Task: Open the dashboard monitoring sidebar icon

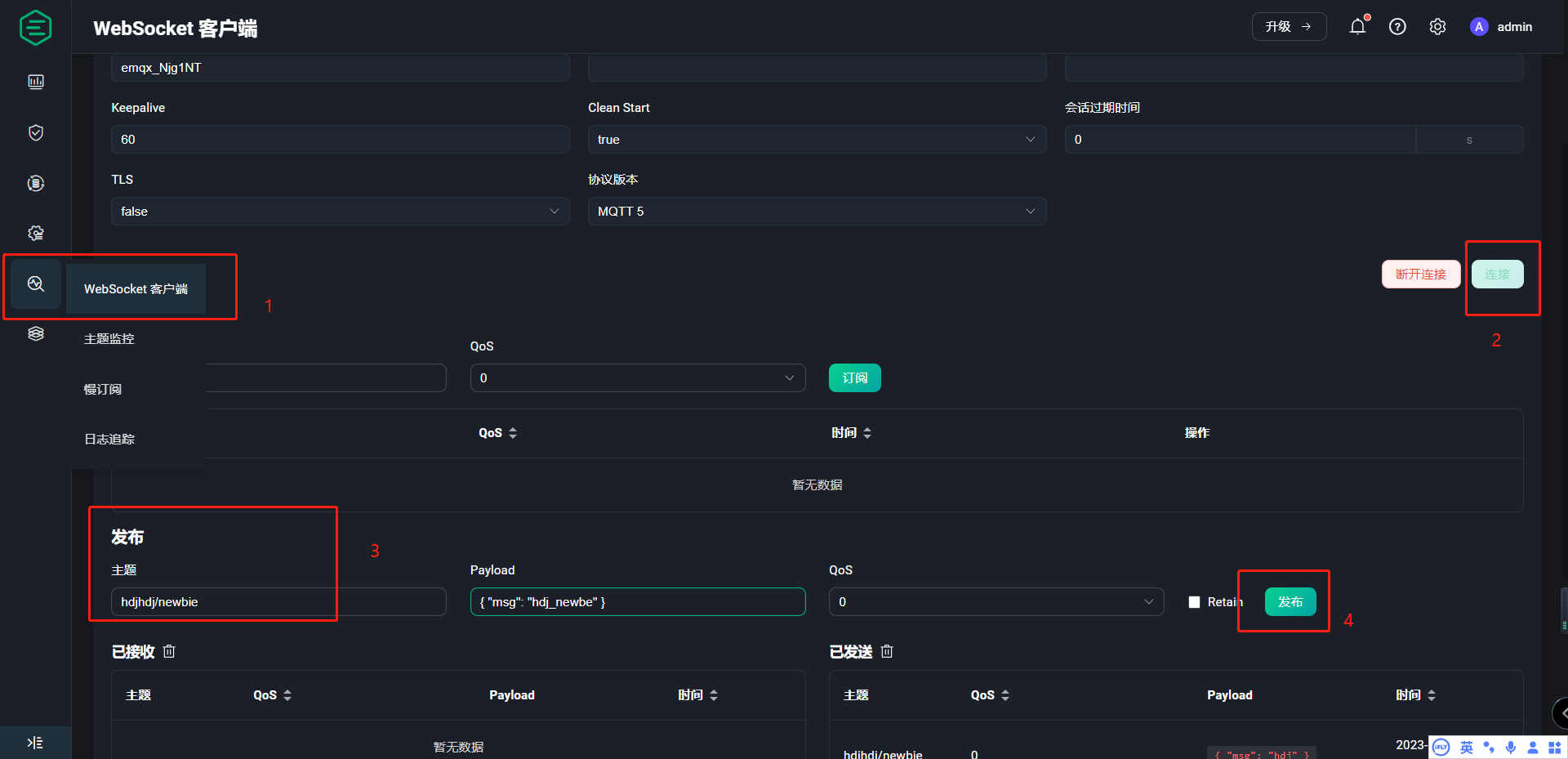Action: 36,82
